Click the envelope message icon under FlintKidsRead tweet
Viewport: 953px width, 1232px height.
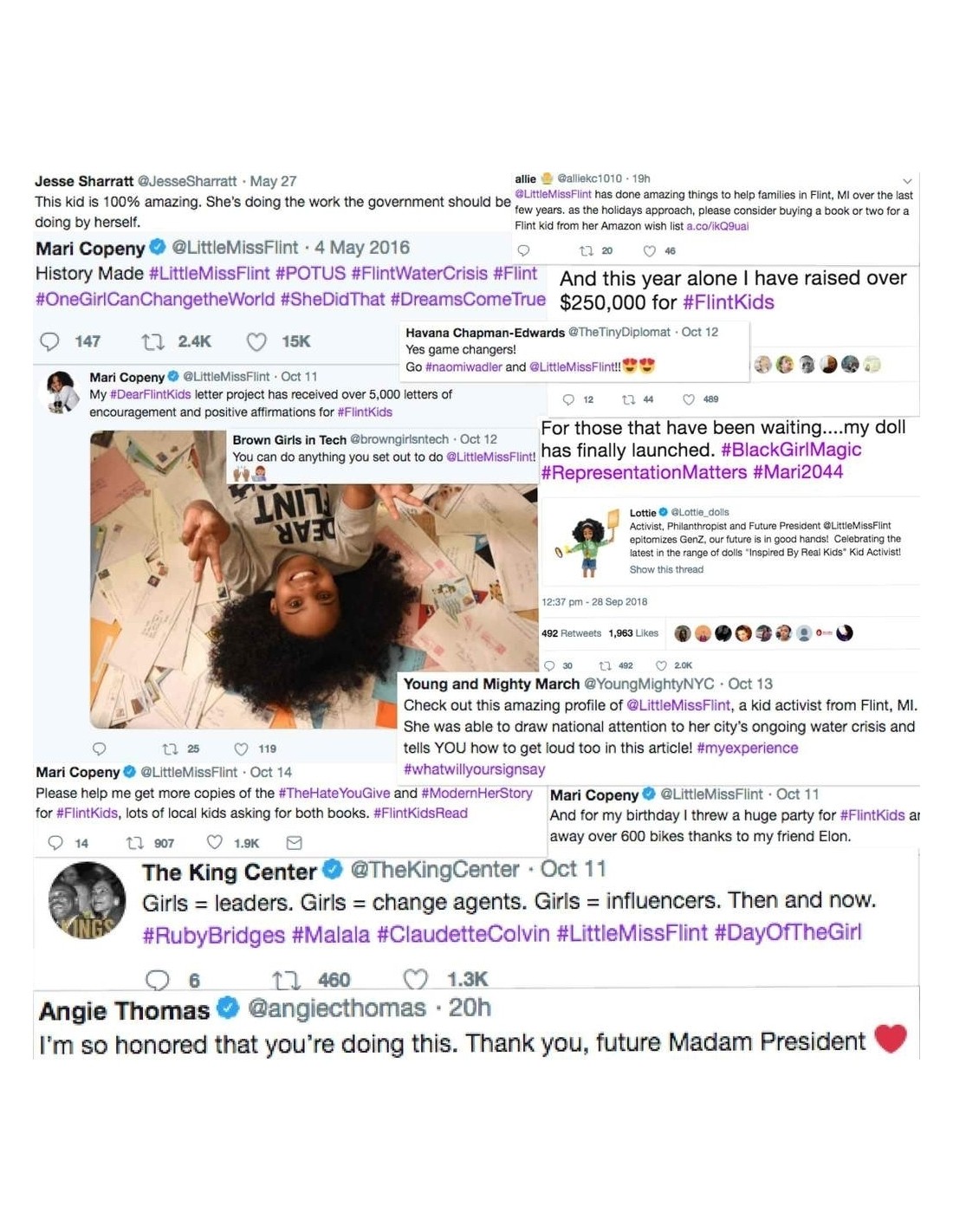tap(294, 842)
